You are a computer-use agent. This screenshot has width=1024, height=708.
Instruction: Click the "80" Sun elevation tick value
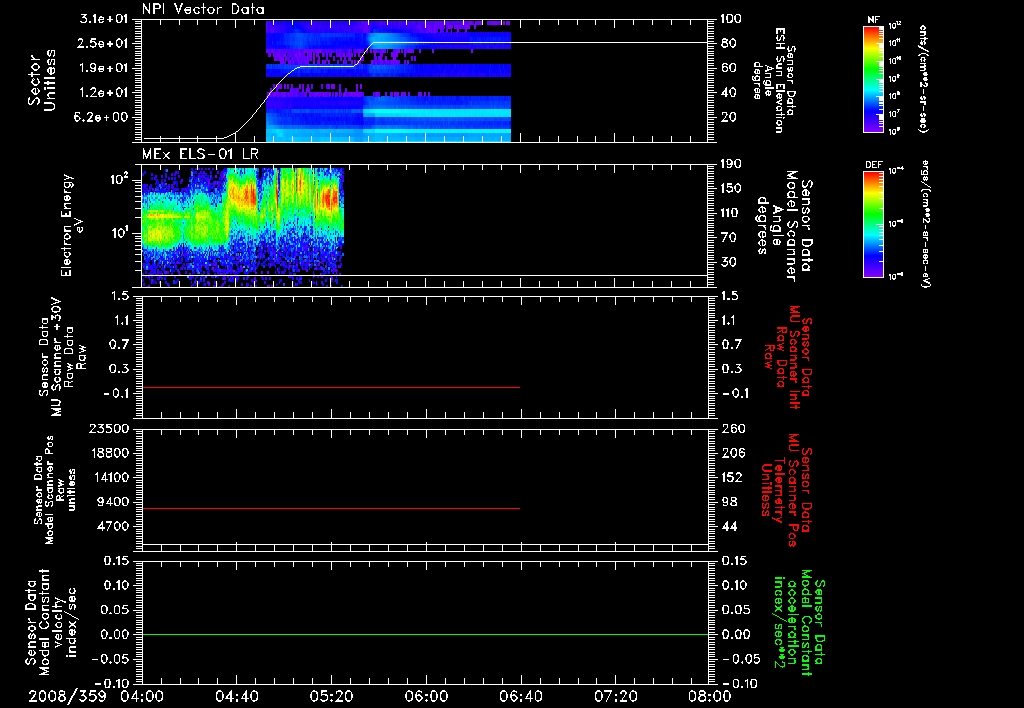click(728, 43)
